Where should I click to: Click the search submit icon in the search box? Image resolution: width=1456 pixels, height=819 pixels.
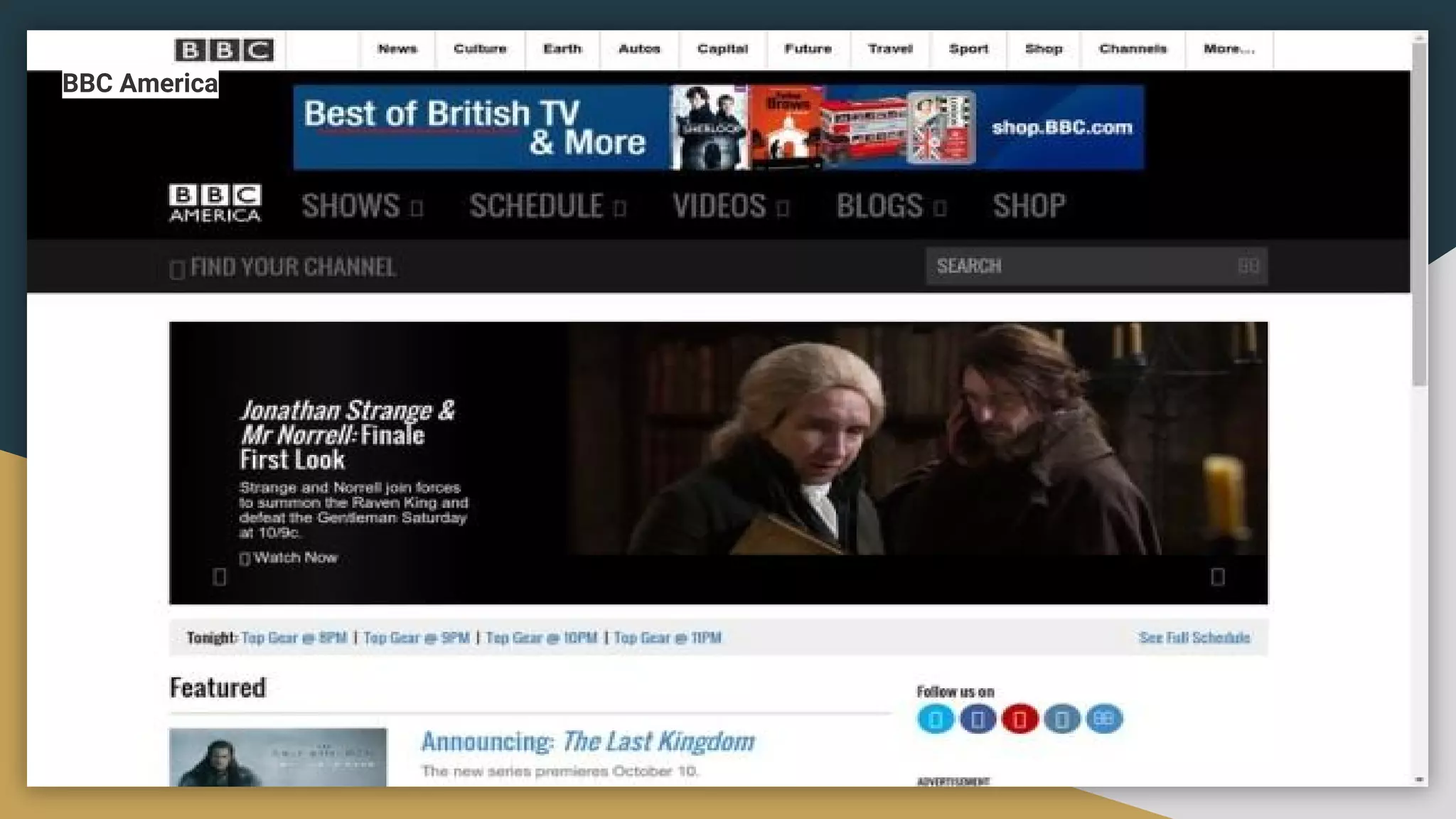[1248, 266]
